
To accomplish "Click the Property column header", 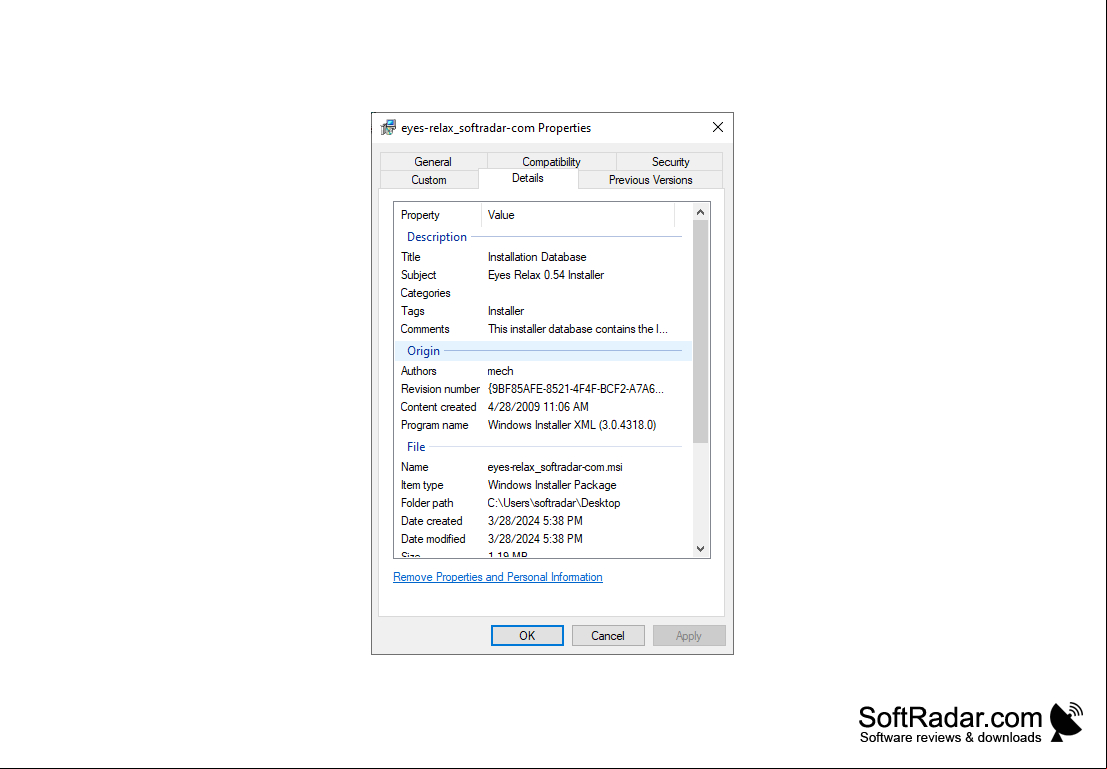I will (438, 215).
